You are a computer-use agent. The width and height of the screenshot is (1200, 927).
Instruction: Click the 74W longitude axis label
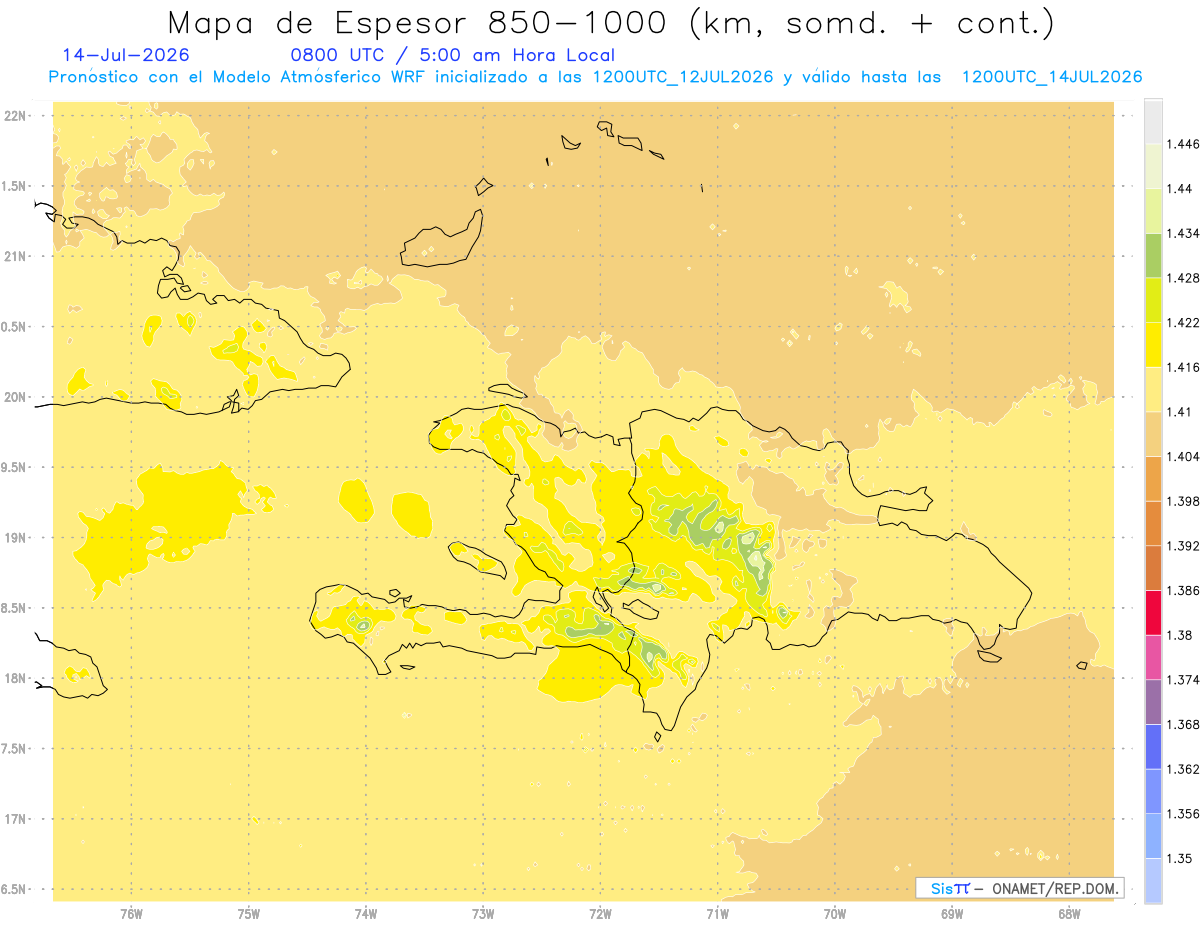366,914
